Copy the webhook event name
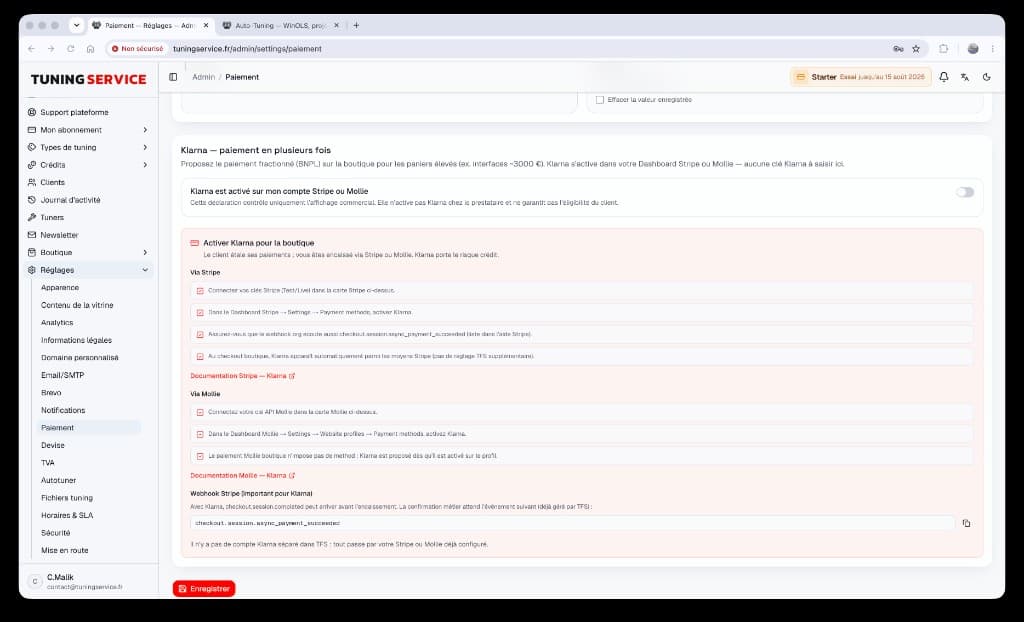Viewport: 1024px width, 622px height. tap(967, 523)
